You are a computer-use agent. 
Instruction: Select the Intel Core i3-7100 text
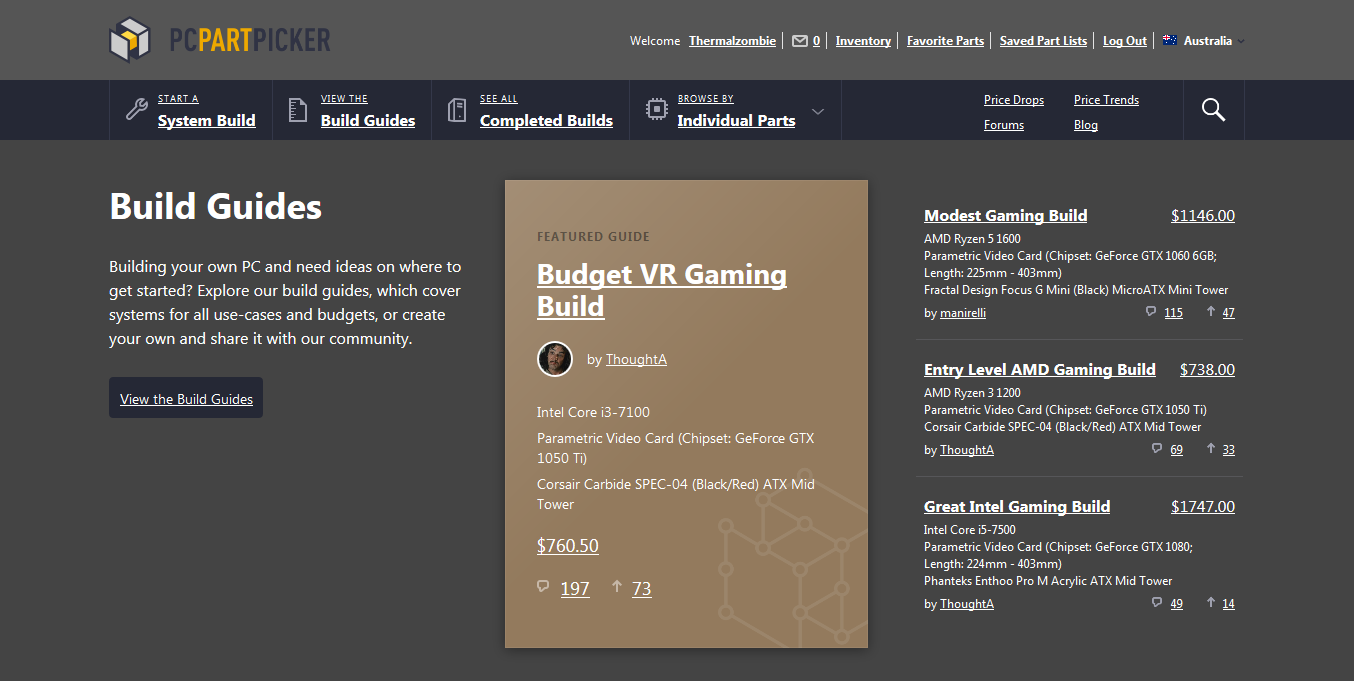(x=594, y=412)
